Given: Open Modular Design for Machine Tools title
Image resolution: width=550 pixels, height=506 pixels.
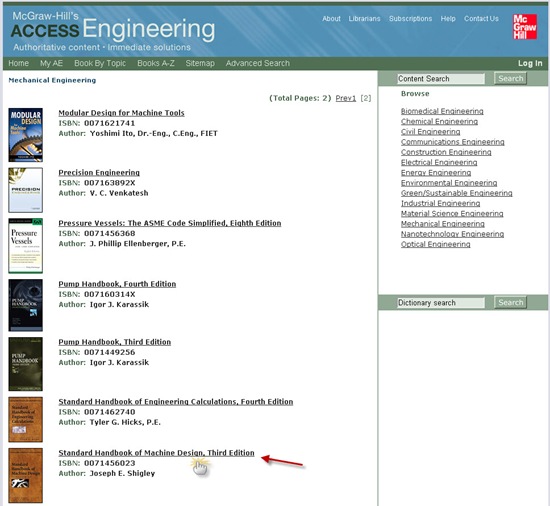Looking at the screenshot, I should (x=121, y=113).
